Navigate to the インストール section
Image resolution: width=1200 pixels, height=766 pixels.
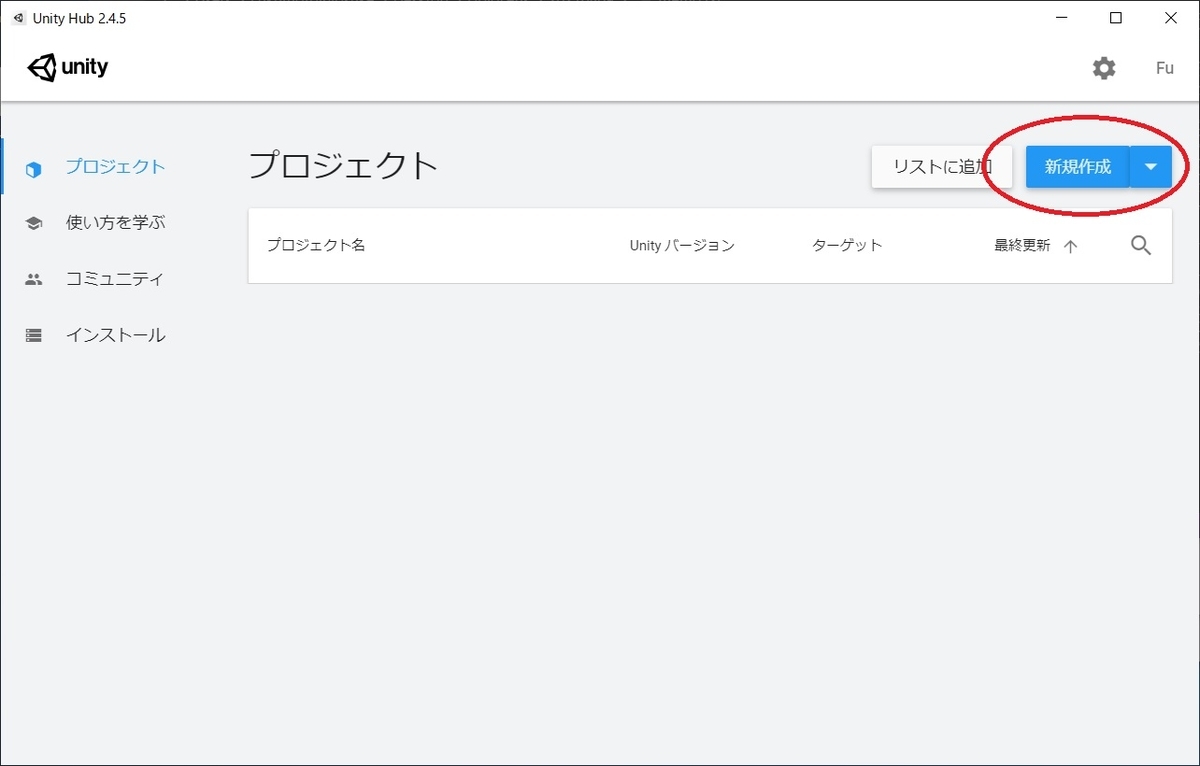(x=117, y=335)
